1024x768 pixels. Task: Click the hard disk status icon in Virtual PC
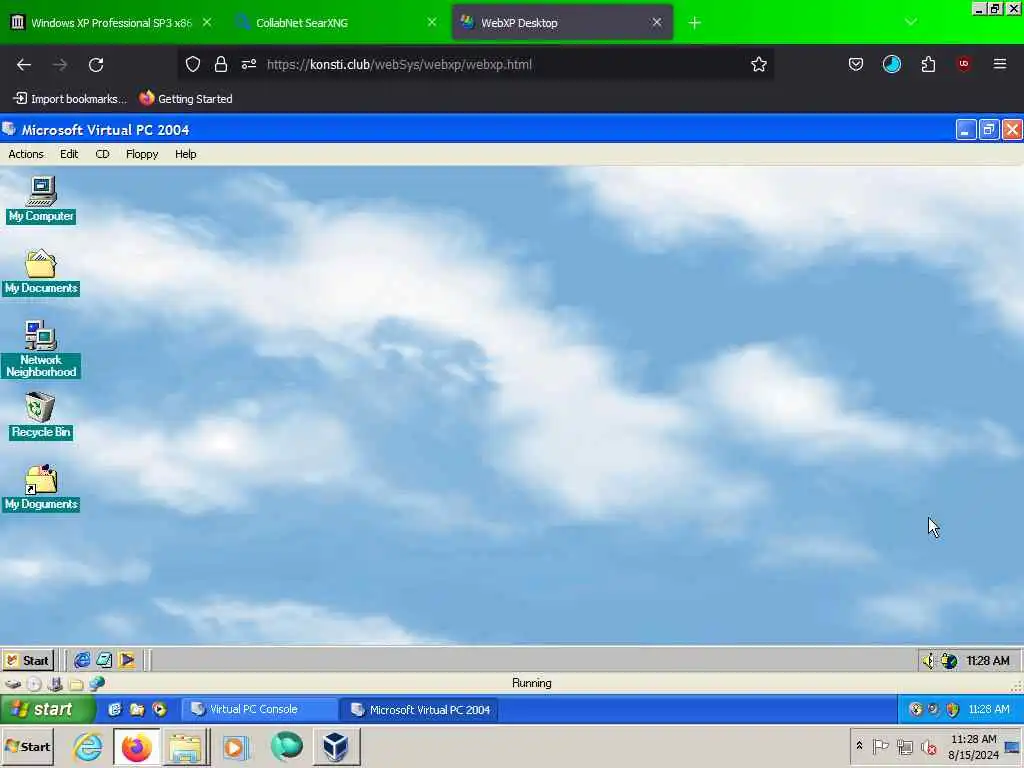[x=13, y=684]
